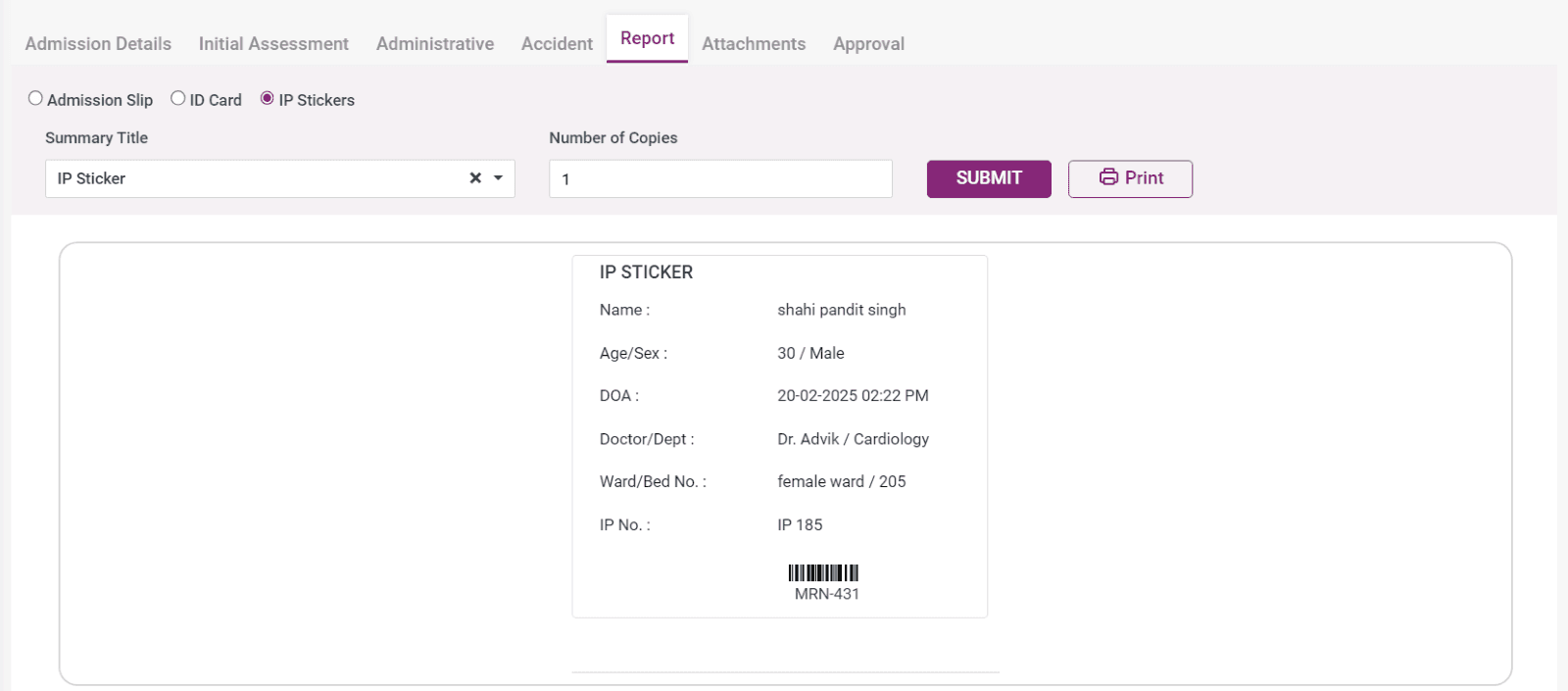The image size is (1568, 691).
Task: Focus the Number of Copies field
Action: [x=720, y=179]
